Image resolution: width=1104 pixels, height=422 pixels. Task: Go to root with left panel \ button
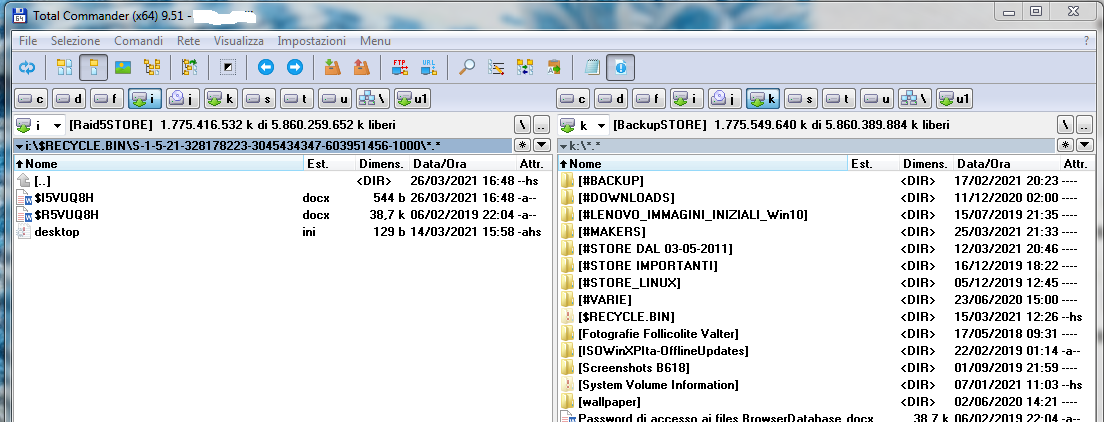[522, 125]
